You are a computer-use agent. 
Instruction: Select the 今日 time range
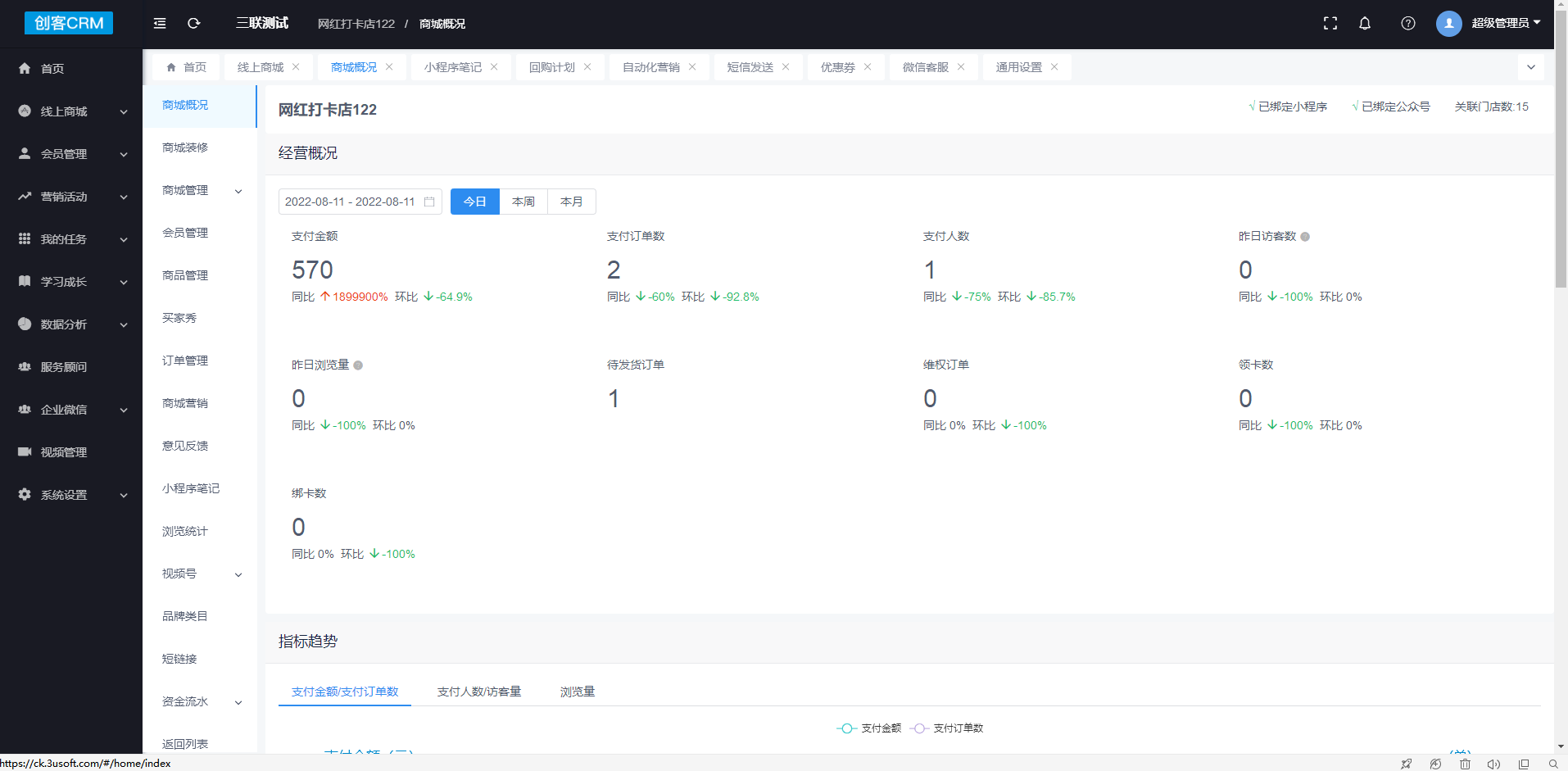point(475,202)
